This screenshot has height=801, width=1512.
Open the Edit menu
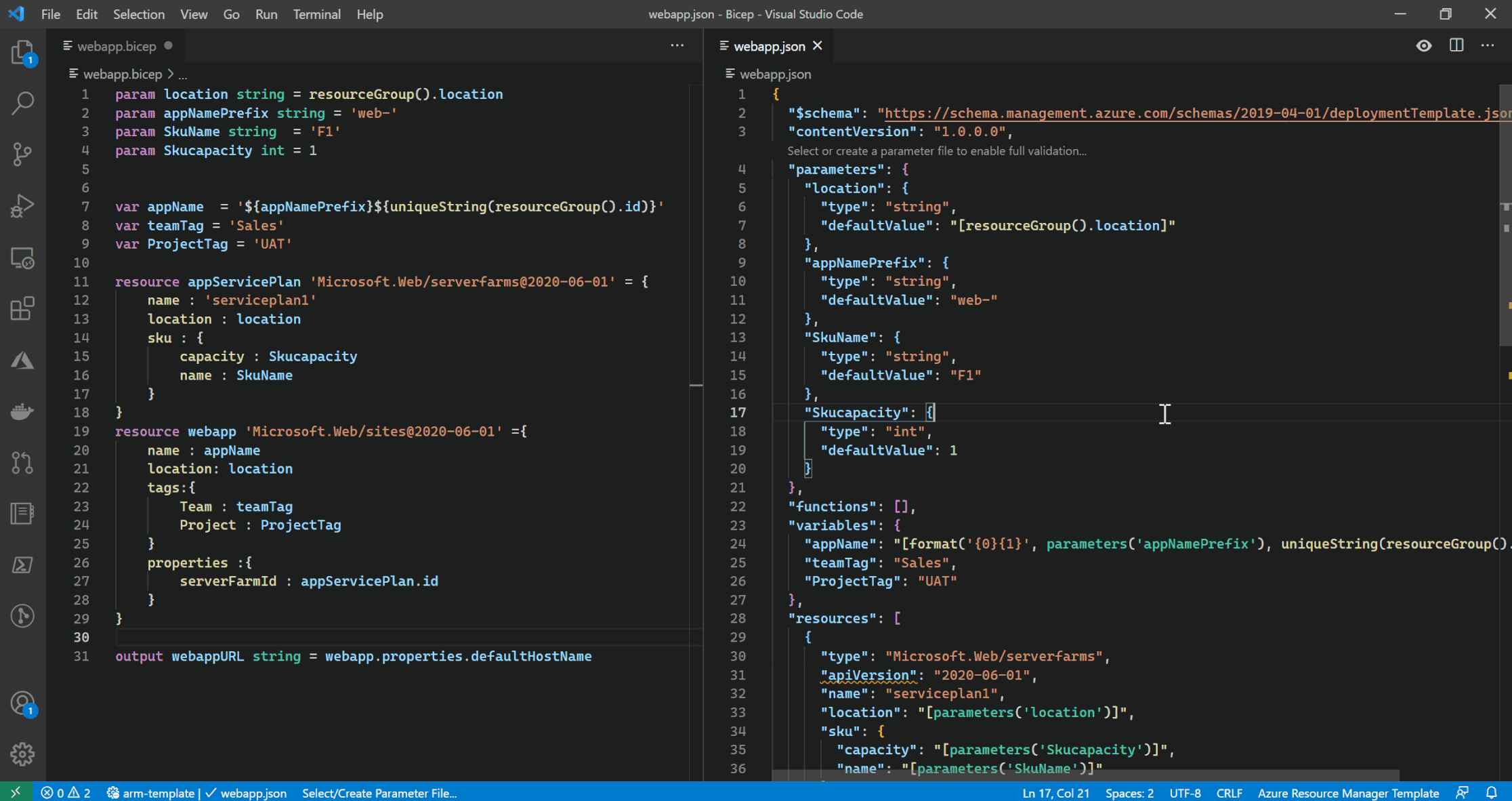[x=86, y=14]
